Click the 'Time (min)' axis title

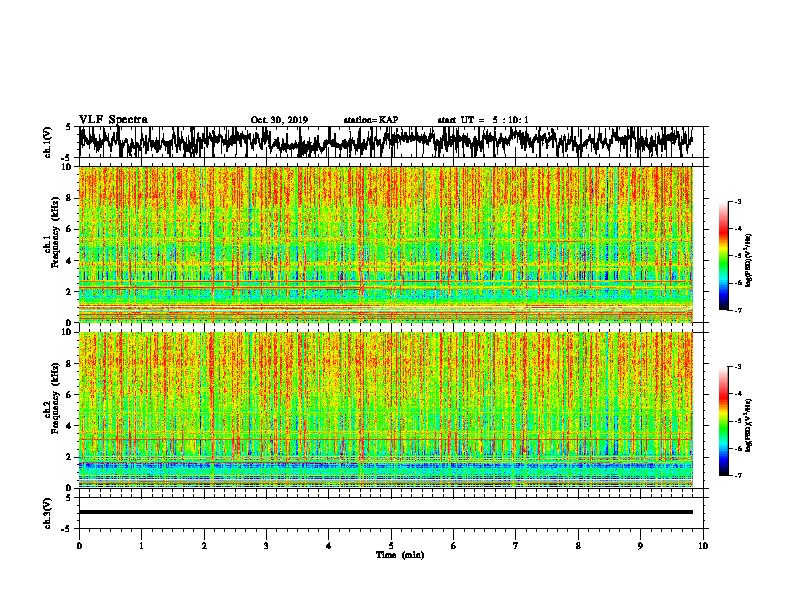click(400, 555)
